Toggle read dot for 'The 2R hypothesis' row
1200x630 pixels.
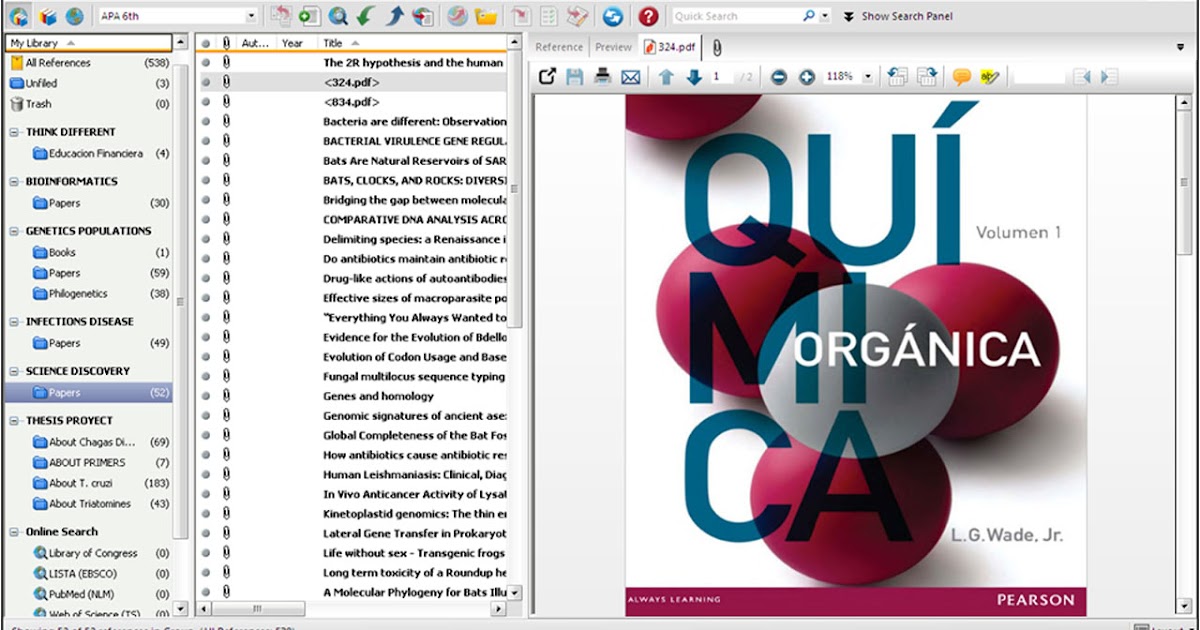(206, 62)
